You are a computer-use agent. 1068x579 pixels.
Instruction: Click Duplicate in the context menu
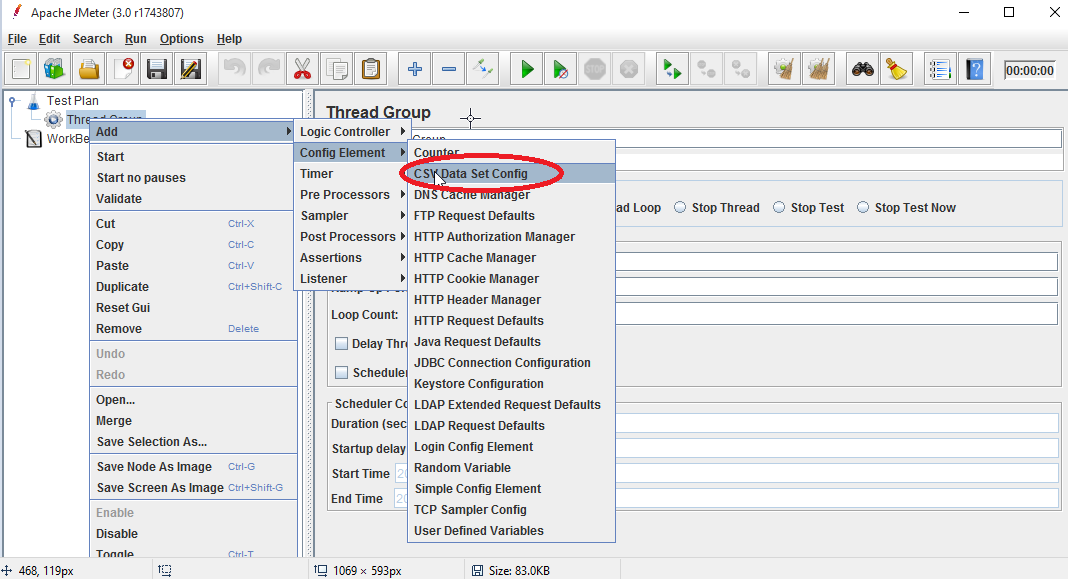193,287
